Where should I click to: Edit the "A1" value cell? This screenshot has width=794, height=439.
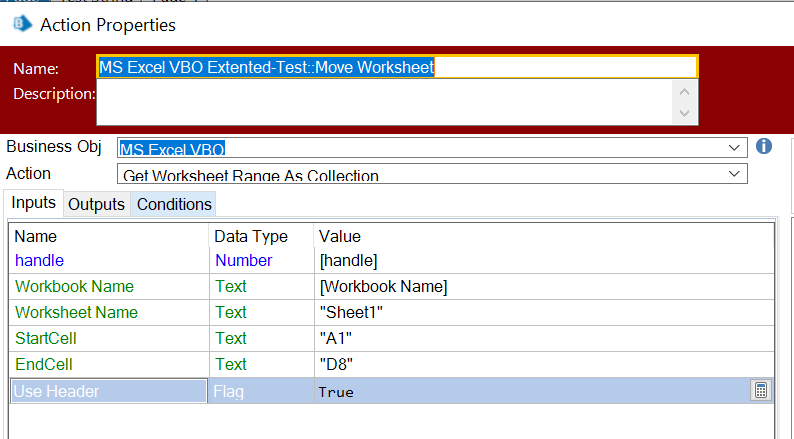[x=544, y=338]
